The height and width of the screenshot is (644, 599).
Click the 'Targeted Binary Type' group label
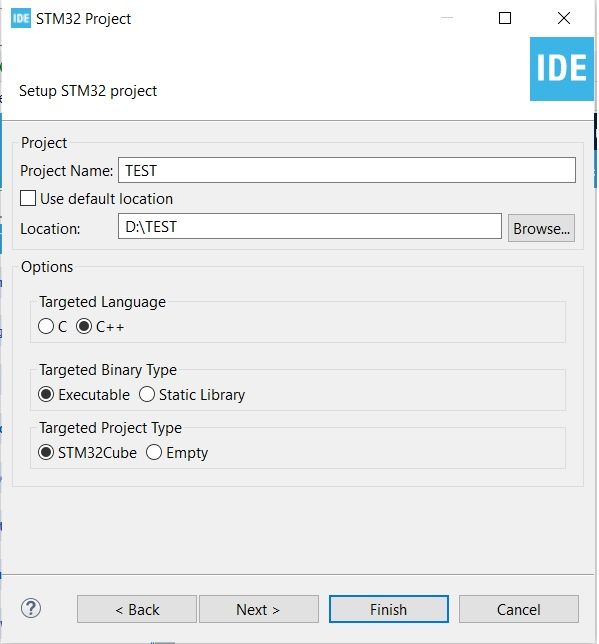click(x=108, y=370)
